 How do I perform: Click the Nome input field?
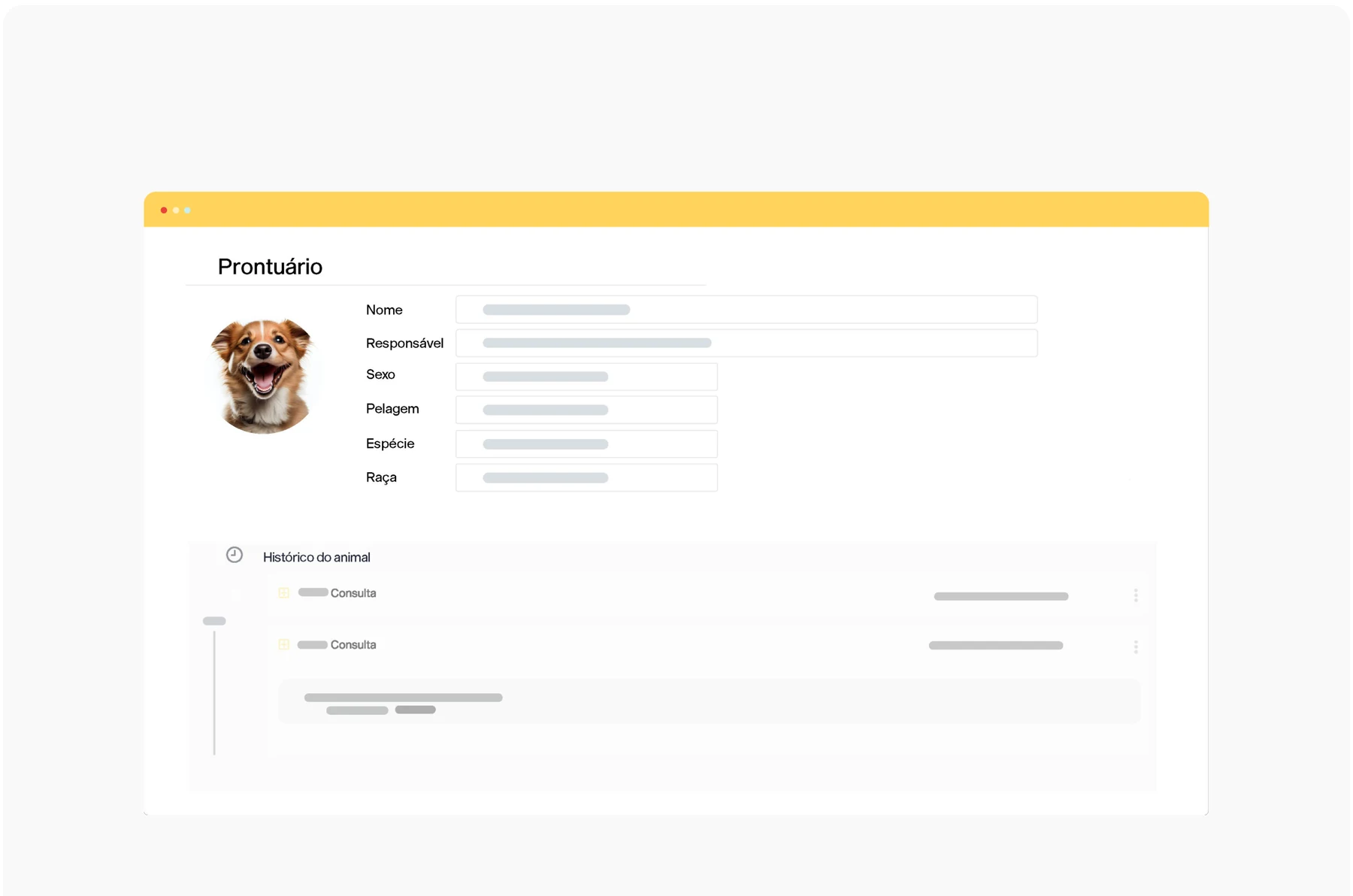[x=746, y=310]
